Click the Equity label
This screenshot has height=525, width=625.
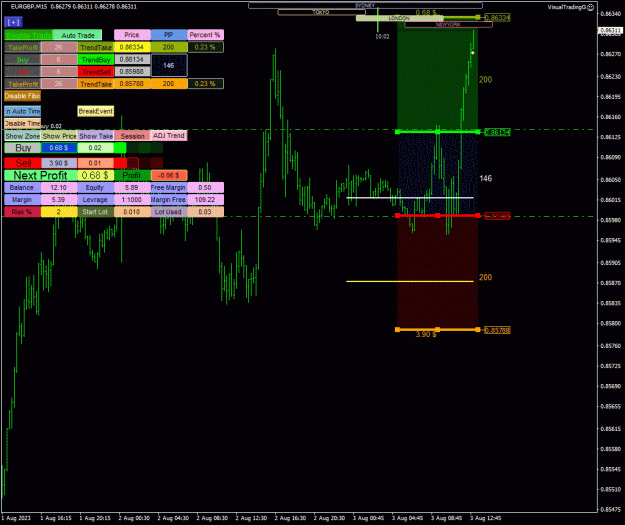pos(96,187)
